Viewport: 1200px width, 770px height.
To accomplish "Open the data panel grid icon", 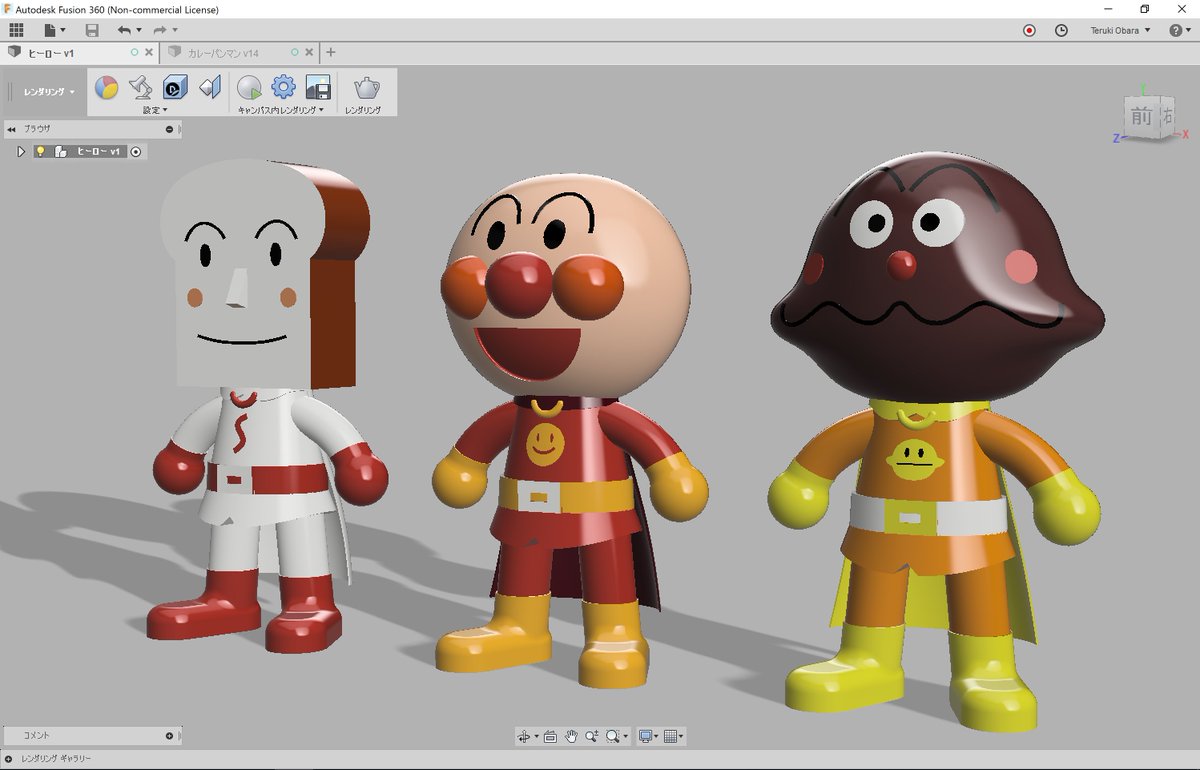I will pos(16,30).
